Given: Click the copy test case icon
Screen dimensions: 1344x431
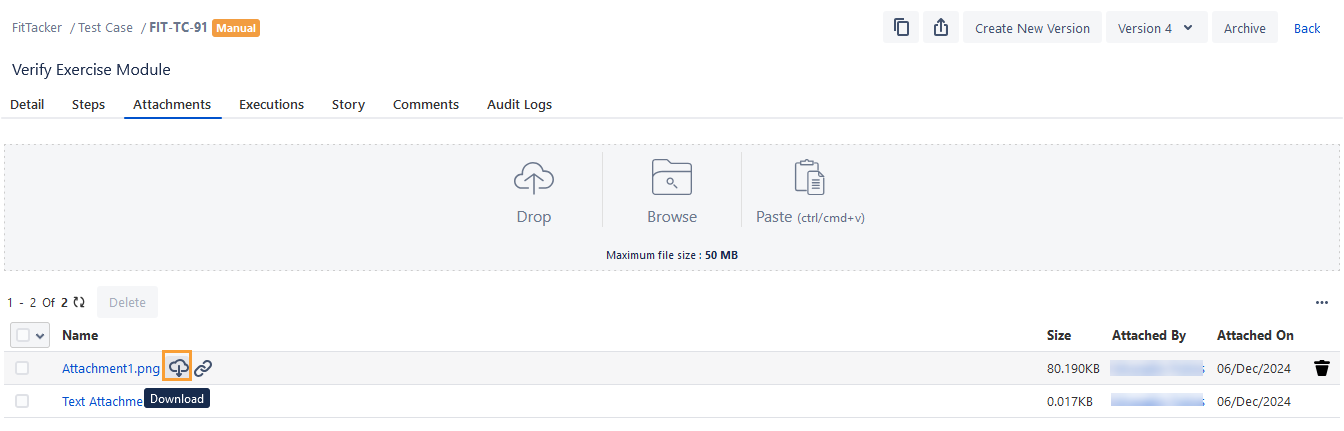Looking at the screenshot, I should pyautogui.click(x=901, y=28).
